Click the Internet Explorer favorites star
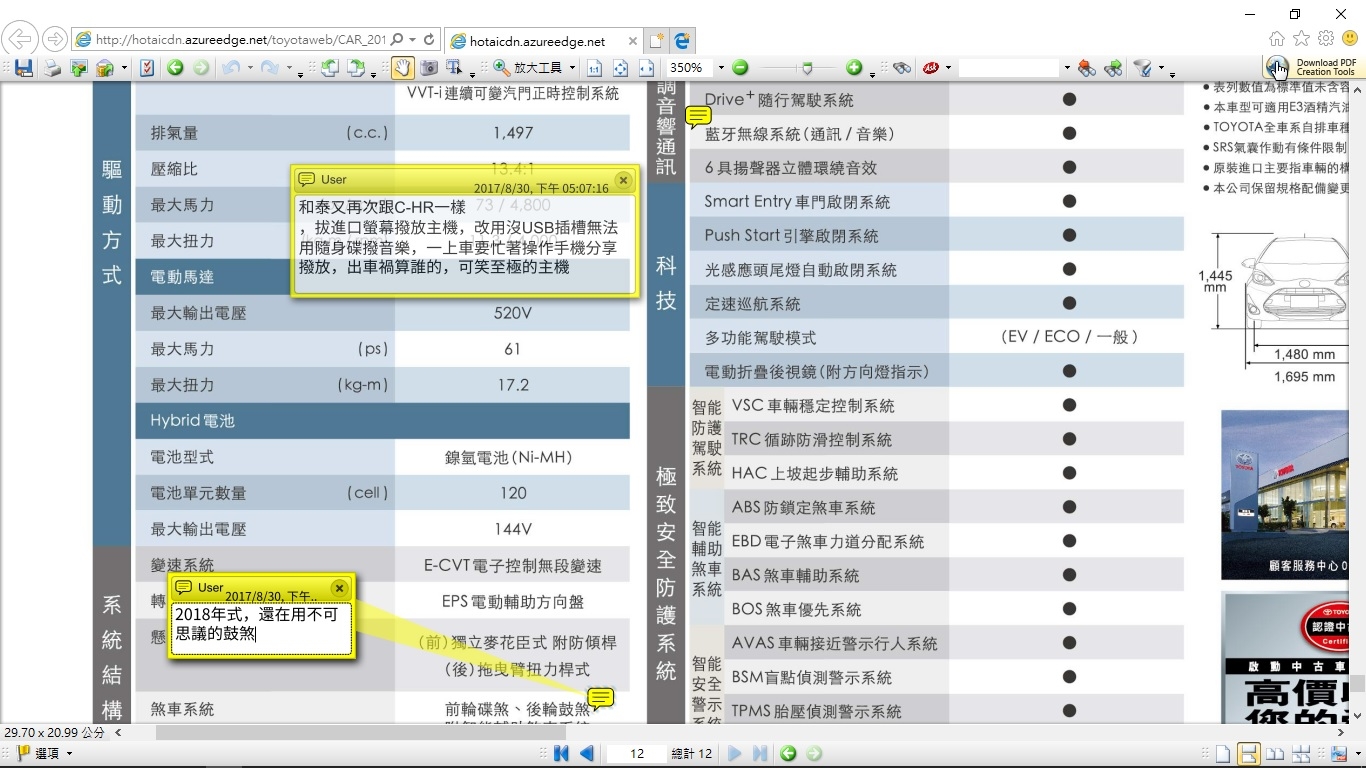1366x768 pixels. (1301, 38)
